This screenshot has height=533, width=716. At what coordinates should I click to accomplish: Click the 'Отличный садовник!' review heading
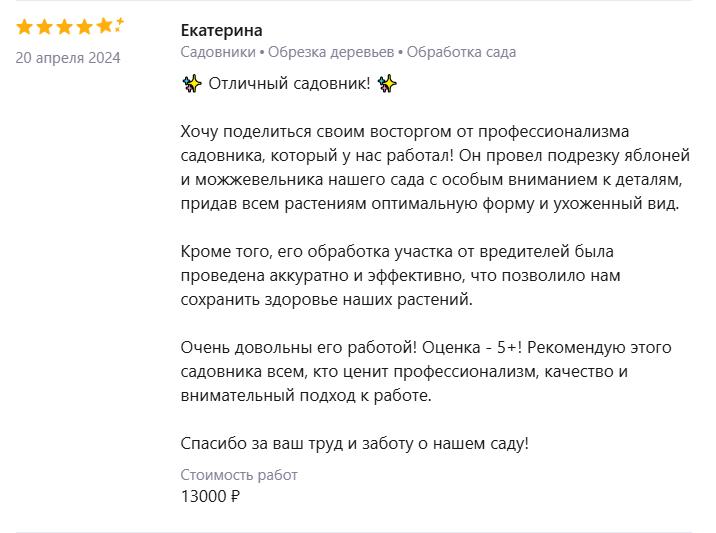pyautogui.click(x=289, y=83)
